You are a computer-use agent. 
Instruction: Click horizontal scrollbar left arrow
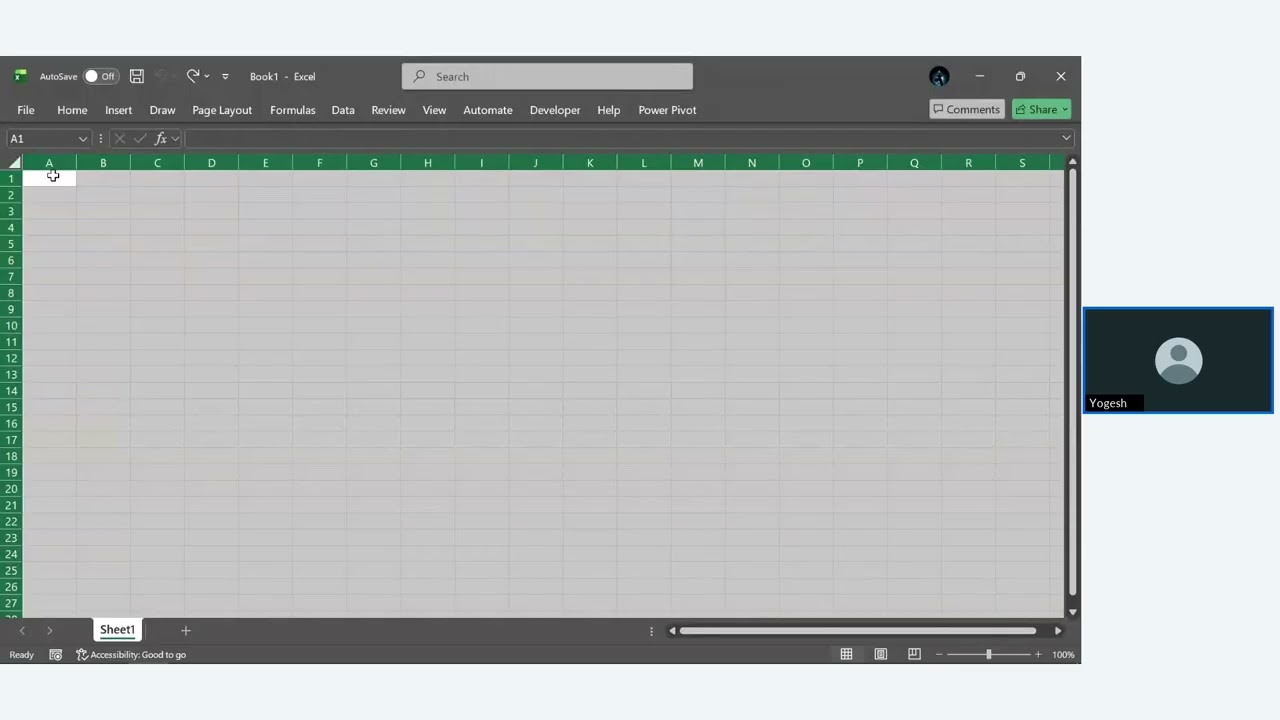tap(672, 631)
